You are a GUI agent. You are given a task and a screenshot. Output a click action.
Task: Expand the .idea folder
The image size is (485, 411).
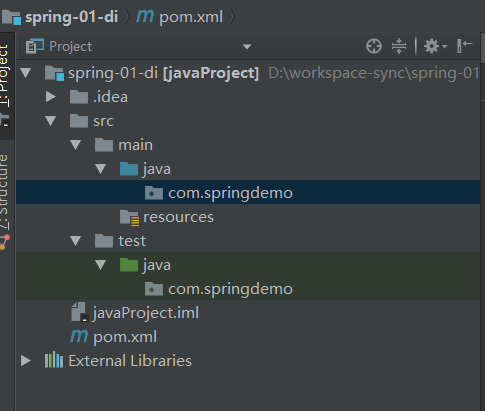[51, 97]
